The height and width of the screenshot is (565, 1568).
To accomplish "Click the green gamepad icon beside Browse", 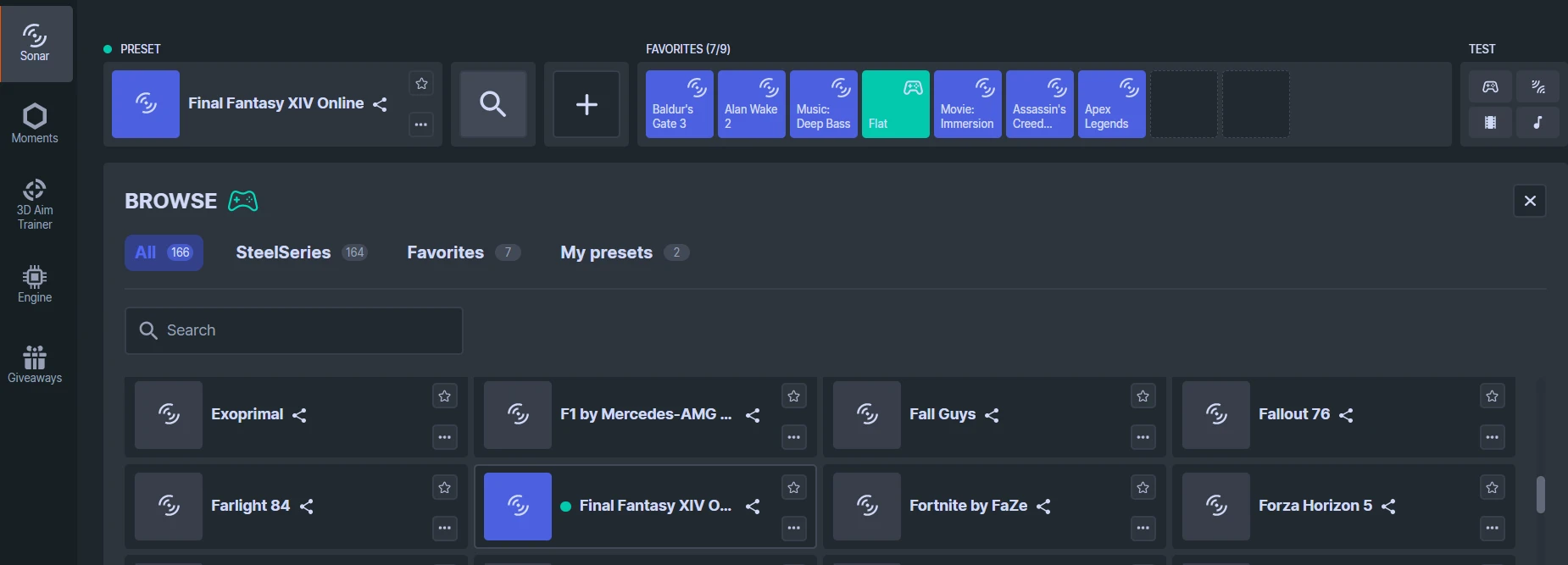I will (242, 201).
